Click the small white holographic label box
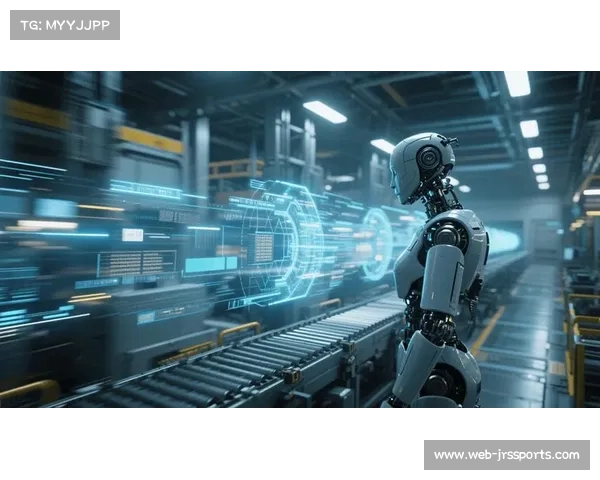 [132, 234]
